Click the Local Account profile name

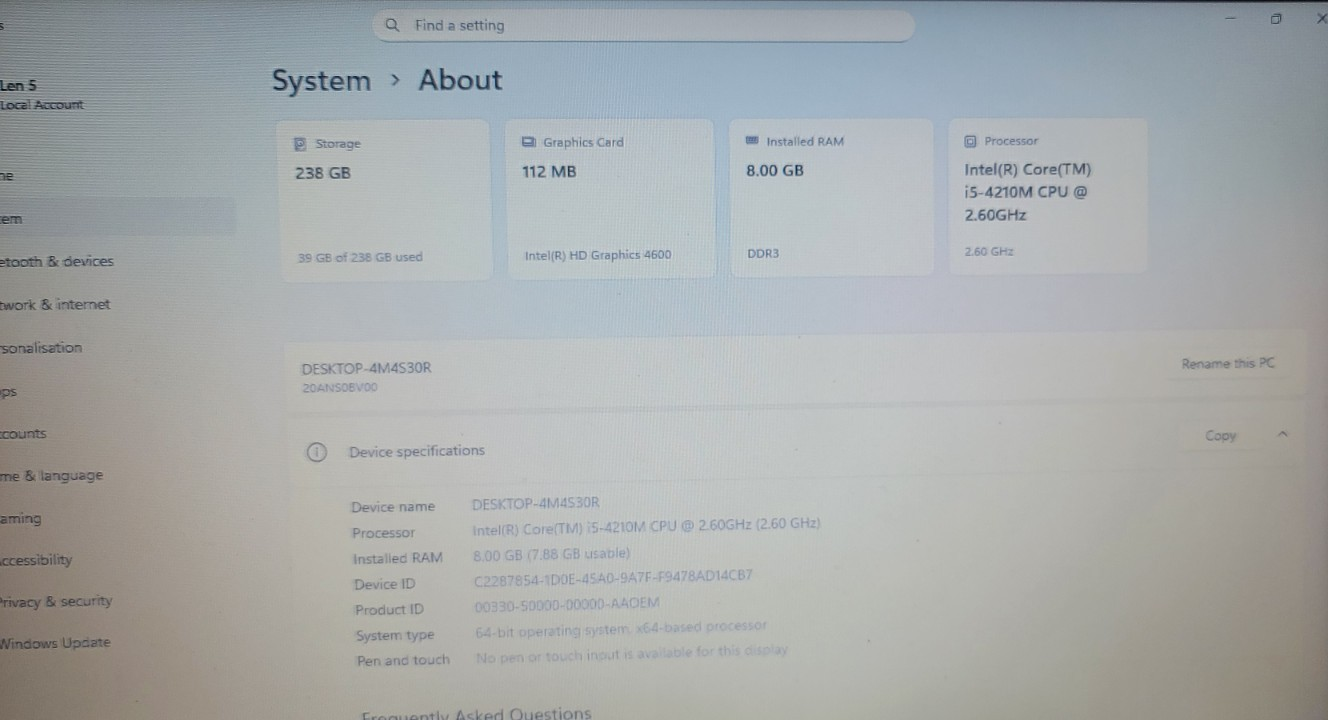click(x=42, y=105)
